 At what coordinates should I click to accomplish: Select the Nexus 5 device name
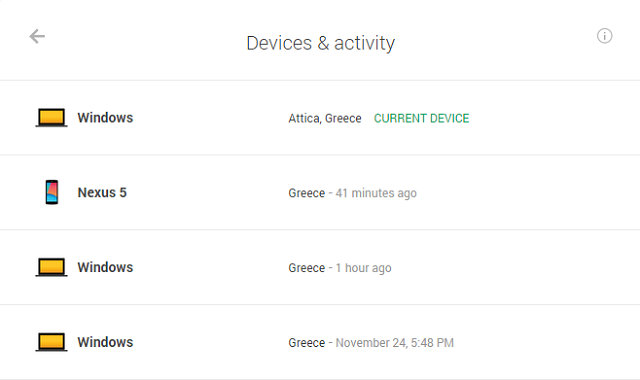102,192
